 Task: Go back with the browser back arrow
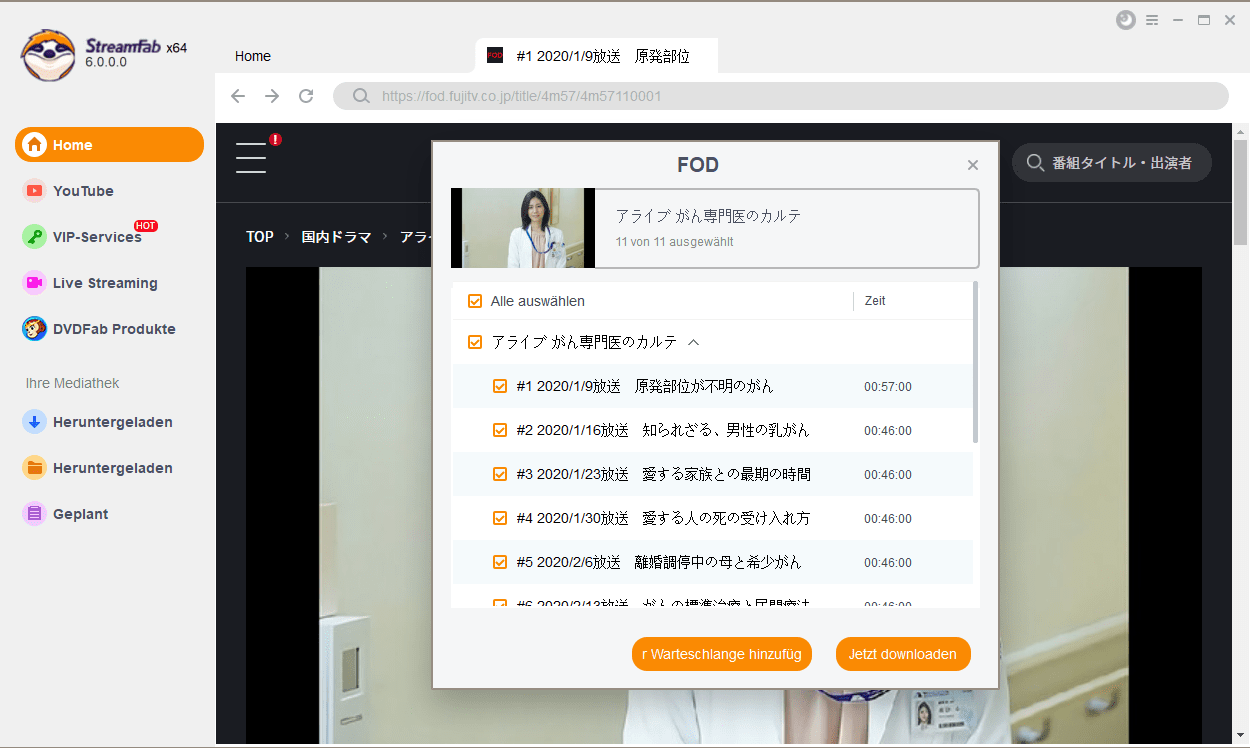pyautogui.click(x=237, y=96)
